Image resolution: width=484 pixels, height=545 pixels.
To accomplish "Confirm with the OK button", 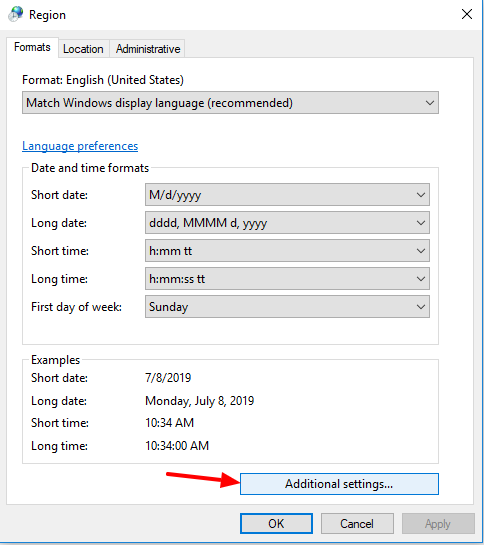I will tap(276, 523).
